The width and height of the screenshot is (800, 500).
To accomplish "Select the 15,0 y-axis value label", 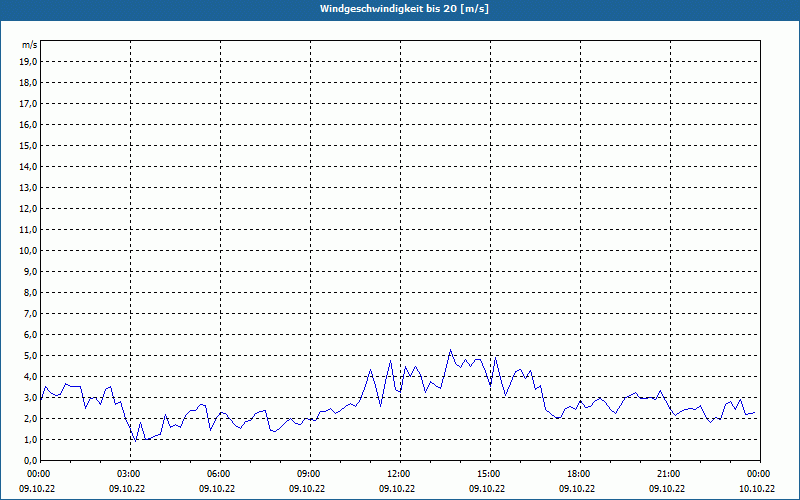I will click(29, 145).
